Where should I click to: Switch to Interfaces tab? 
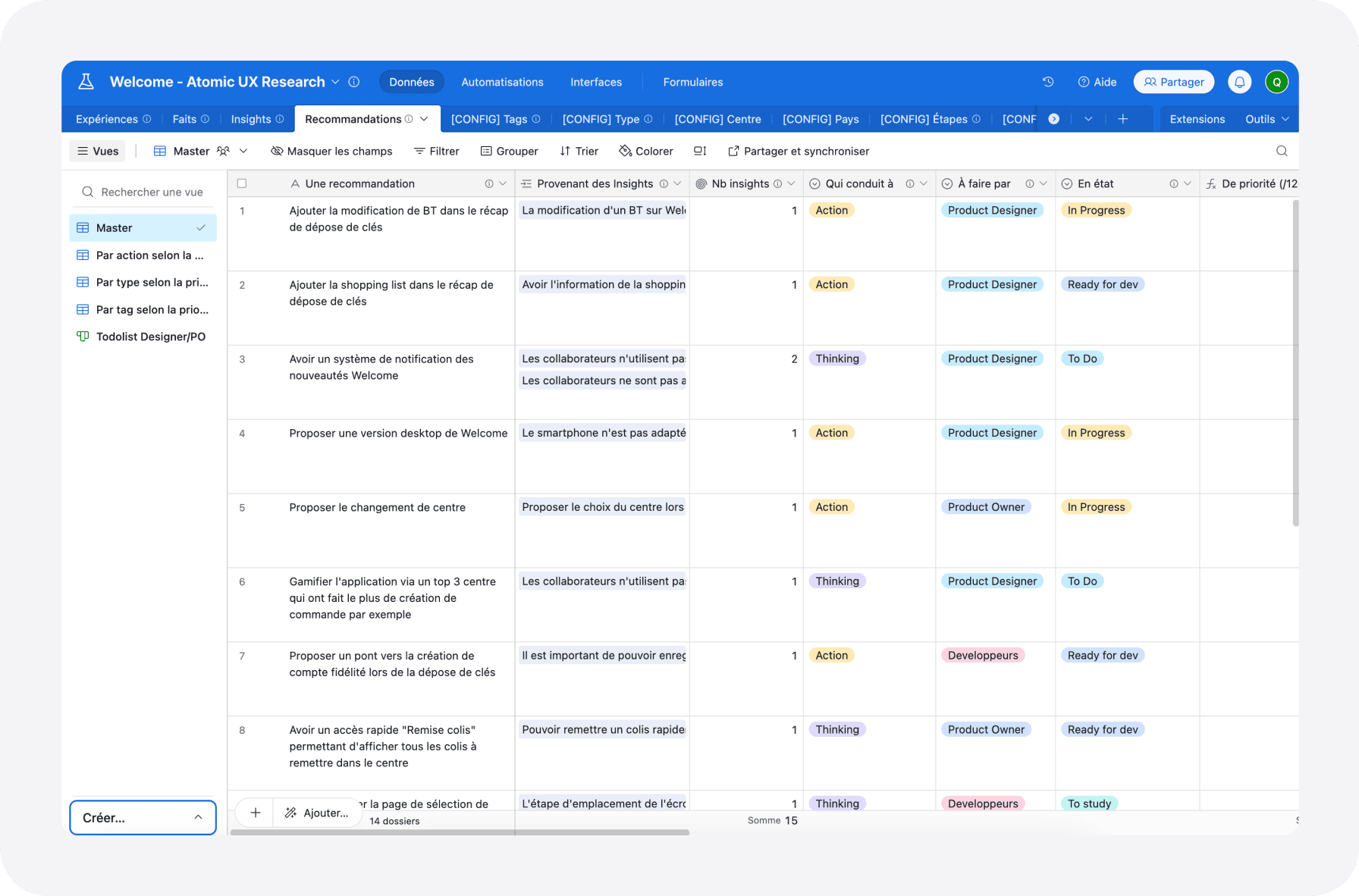(x=596, y=82)
